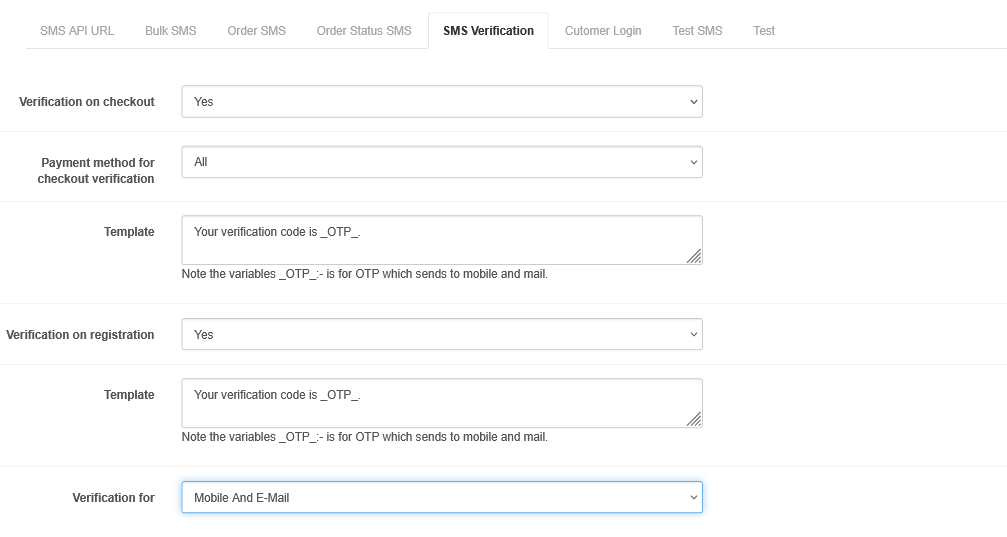
Task: Click the Verification on checkout label
Action: pyautogui.click(x=87, y=102)
